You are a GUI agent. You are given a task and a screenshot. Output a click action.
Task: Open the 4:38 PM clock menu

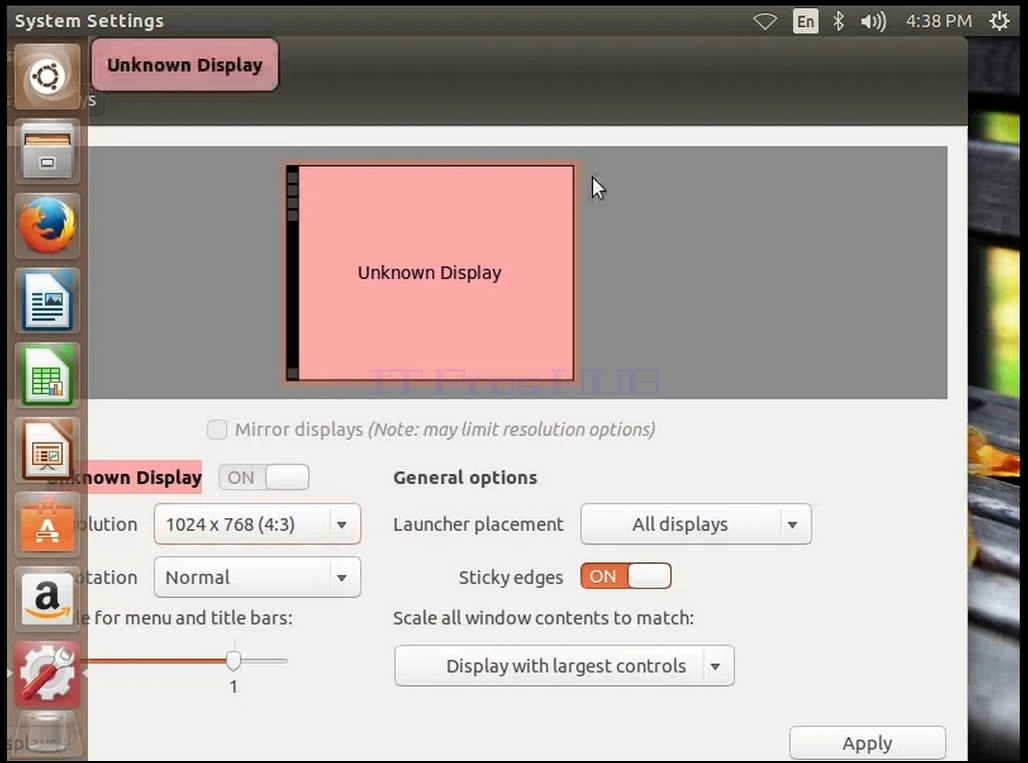(x=939, y=22)
